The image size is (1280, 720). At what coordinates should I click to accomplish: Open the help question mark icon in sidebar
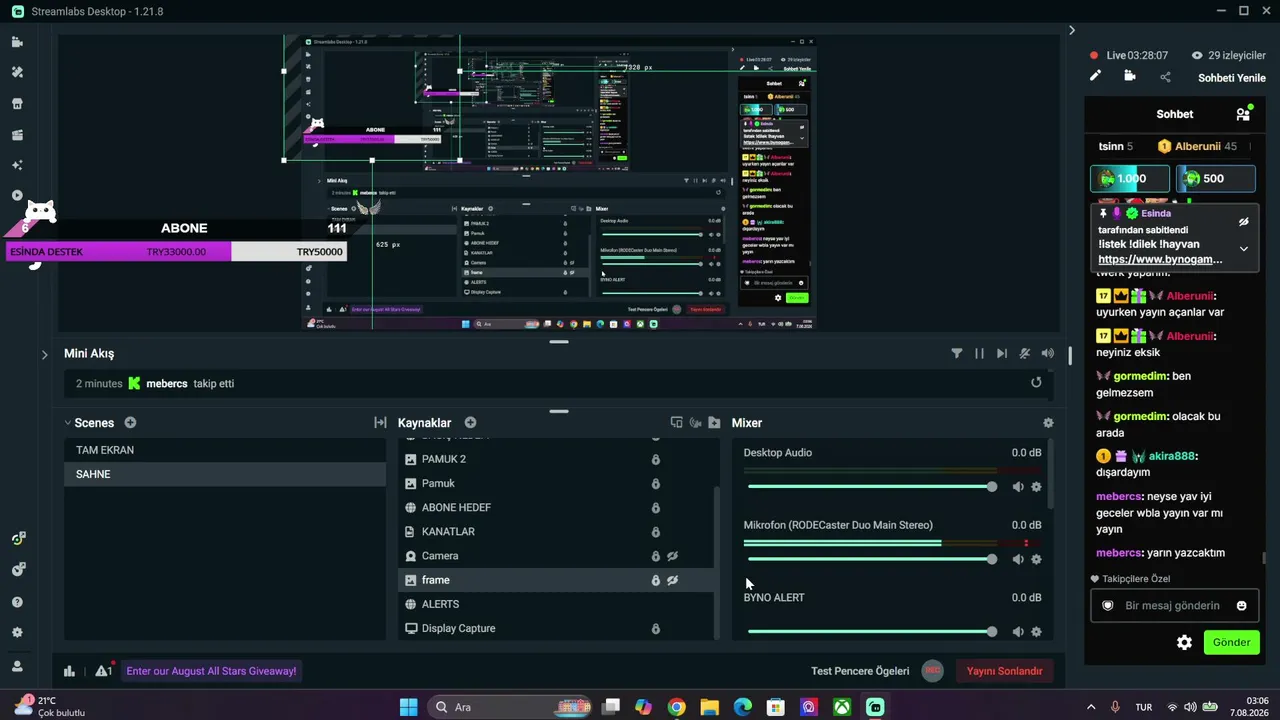coord(17,602)
